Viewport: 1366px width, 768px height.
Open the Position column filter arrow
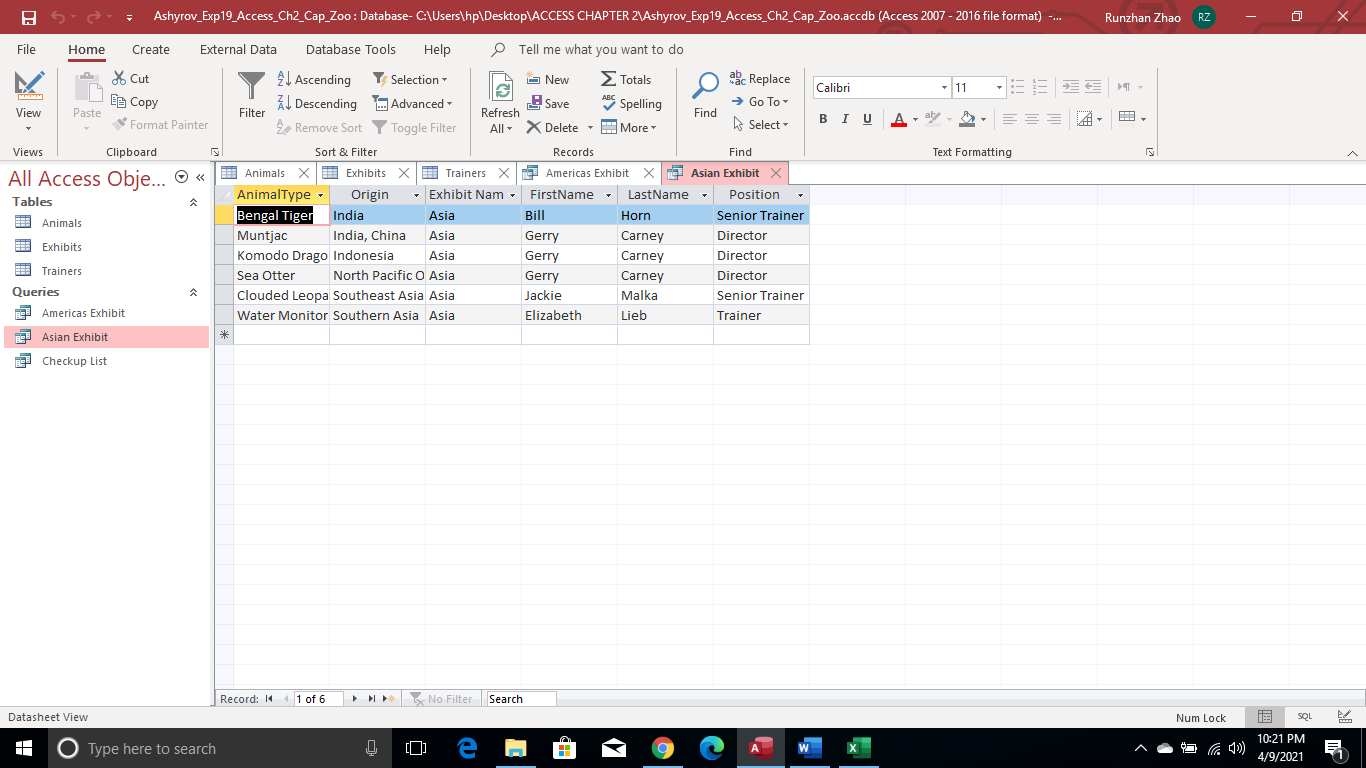click(800, 195)
